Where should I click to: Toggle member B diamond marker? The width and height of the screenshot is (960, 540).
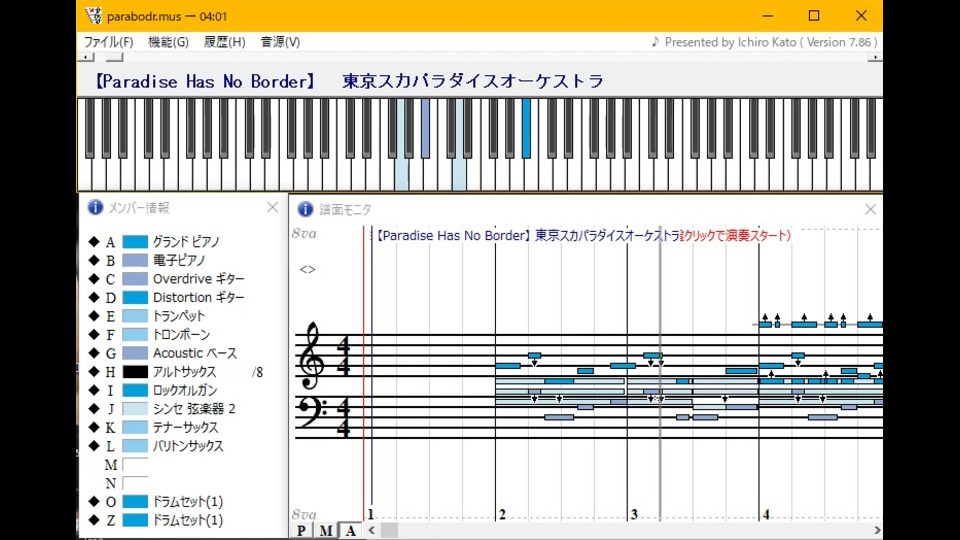(94, 260)
